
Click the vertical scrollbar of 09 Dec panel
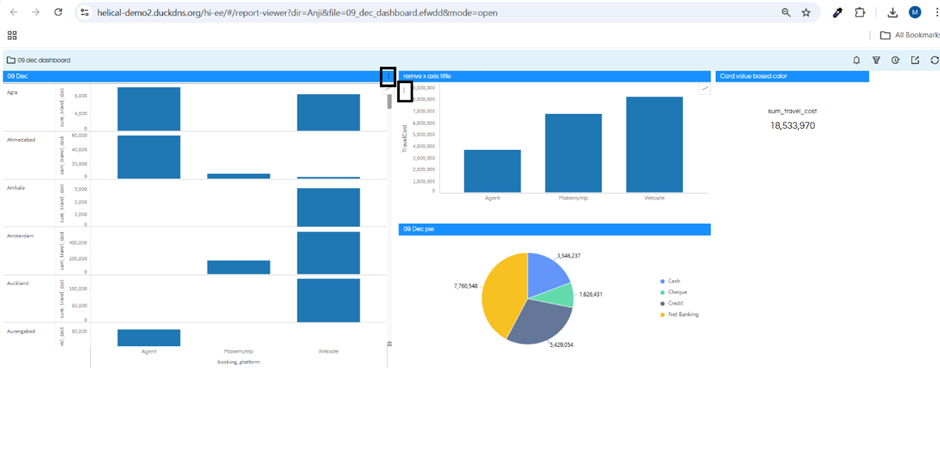click(x=389, y=101)
